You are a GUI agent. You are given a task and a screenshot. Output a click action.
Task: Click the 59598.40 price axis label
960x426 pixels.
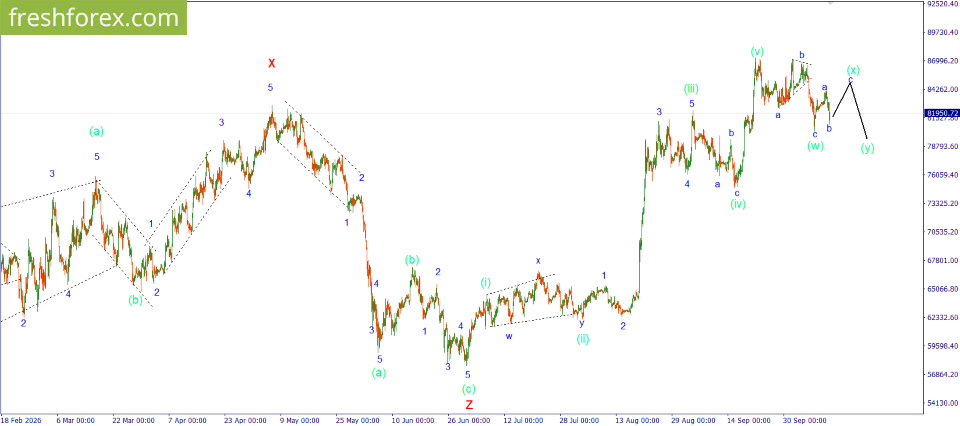tap(942, 346)
